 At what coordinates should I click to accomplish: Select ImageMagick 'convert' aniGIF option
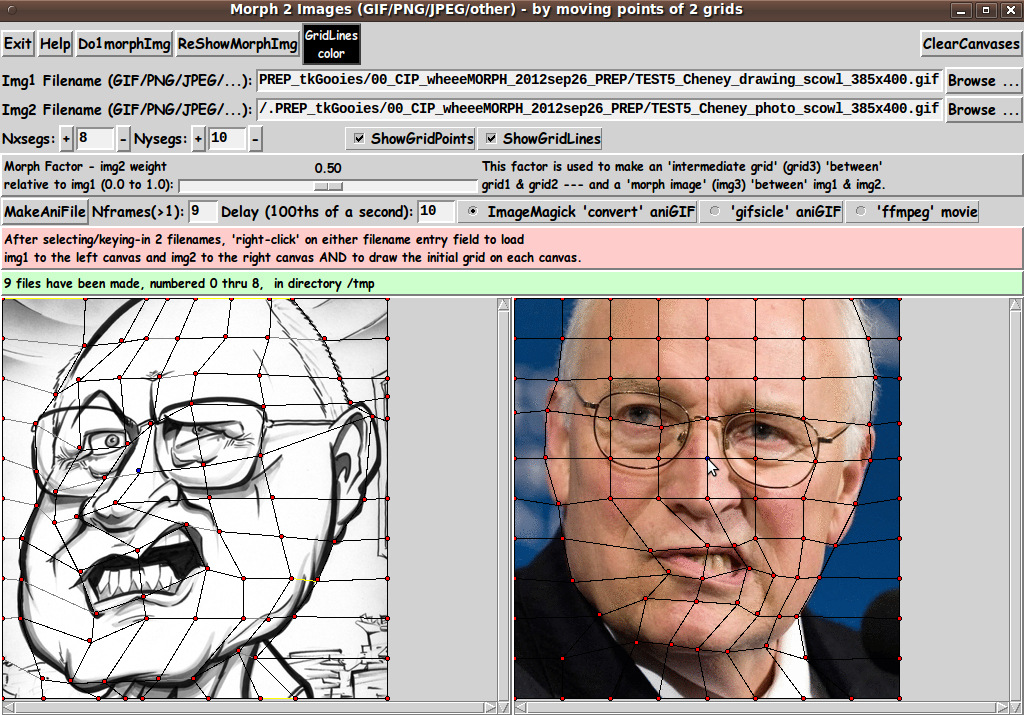click(x=577, y=212)
